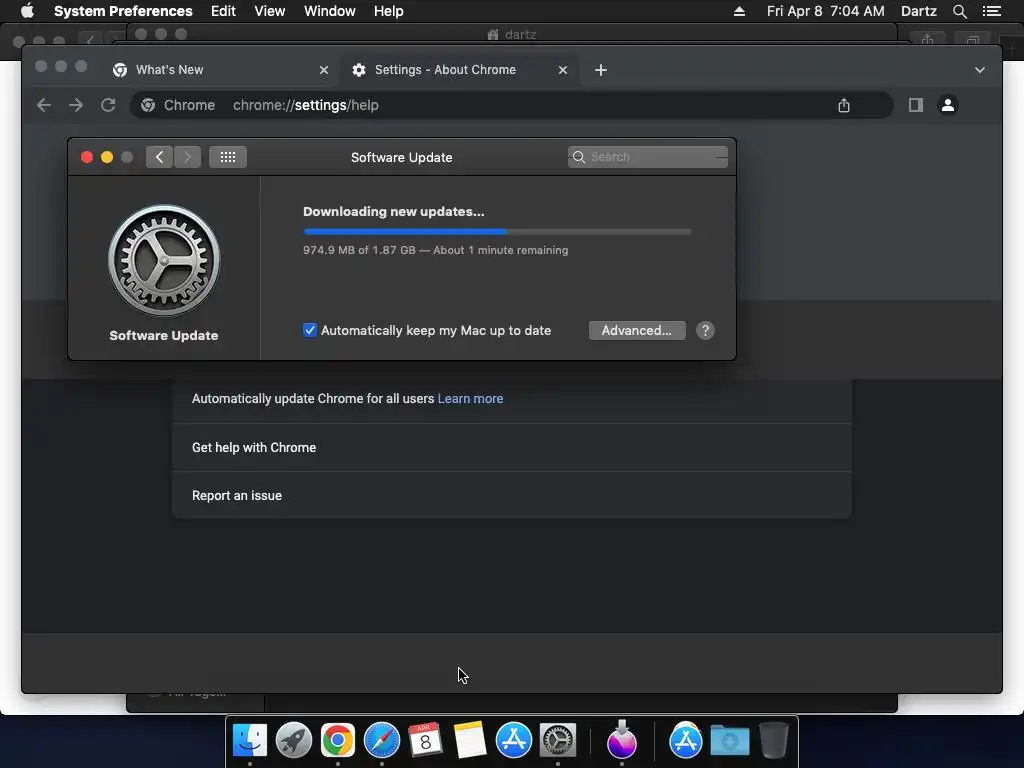Click the Software Update gear icon
This screenshot has height=768, width=1024.
pos(164,261)
